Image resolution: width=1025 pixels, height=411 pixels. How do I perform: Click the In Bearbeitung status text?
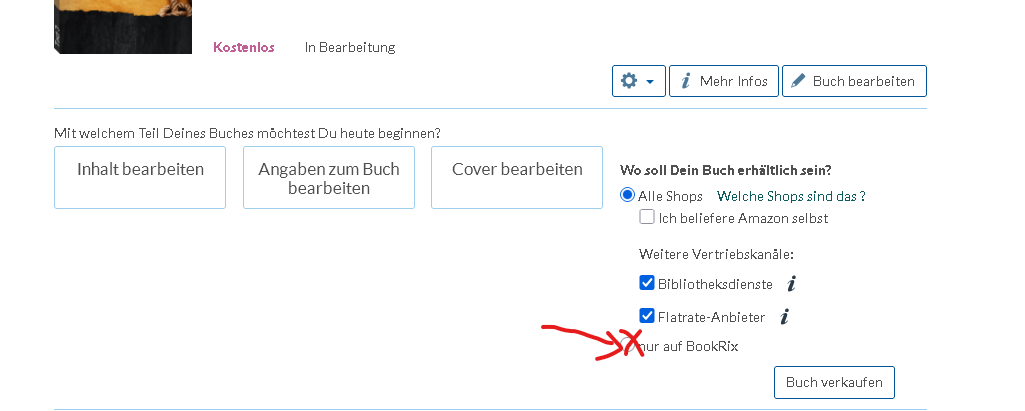click(x=350, y=47)
